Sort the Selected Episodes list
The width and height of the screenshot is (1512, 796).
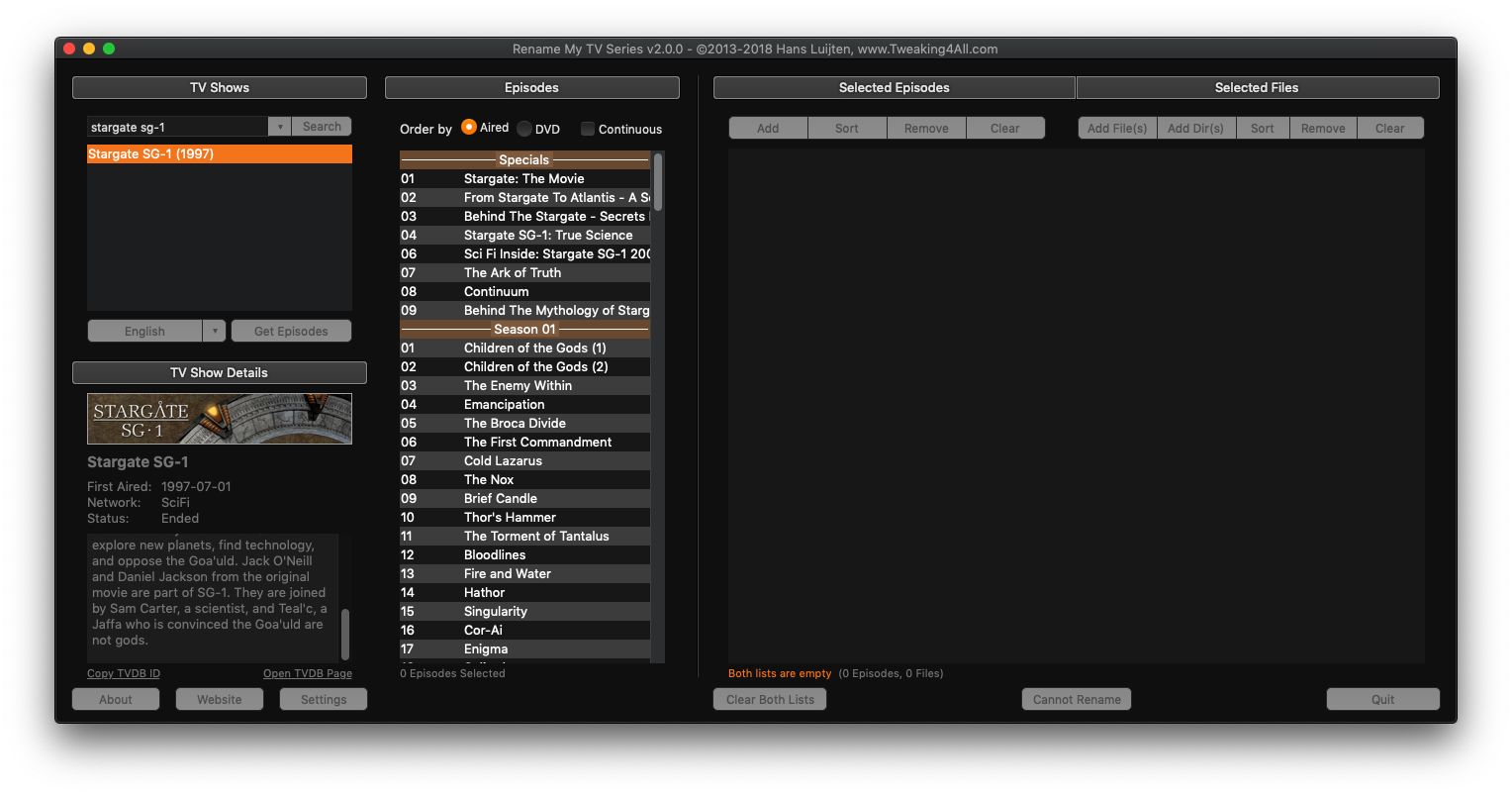(x=847, y=128)
